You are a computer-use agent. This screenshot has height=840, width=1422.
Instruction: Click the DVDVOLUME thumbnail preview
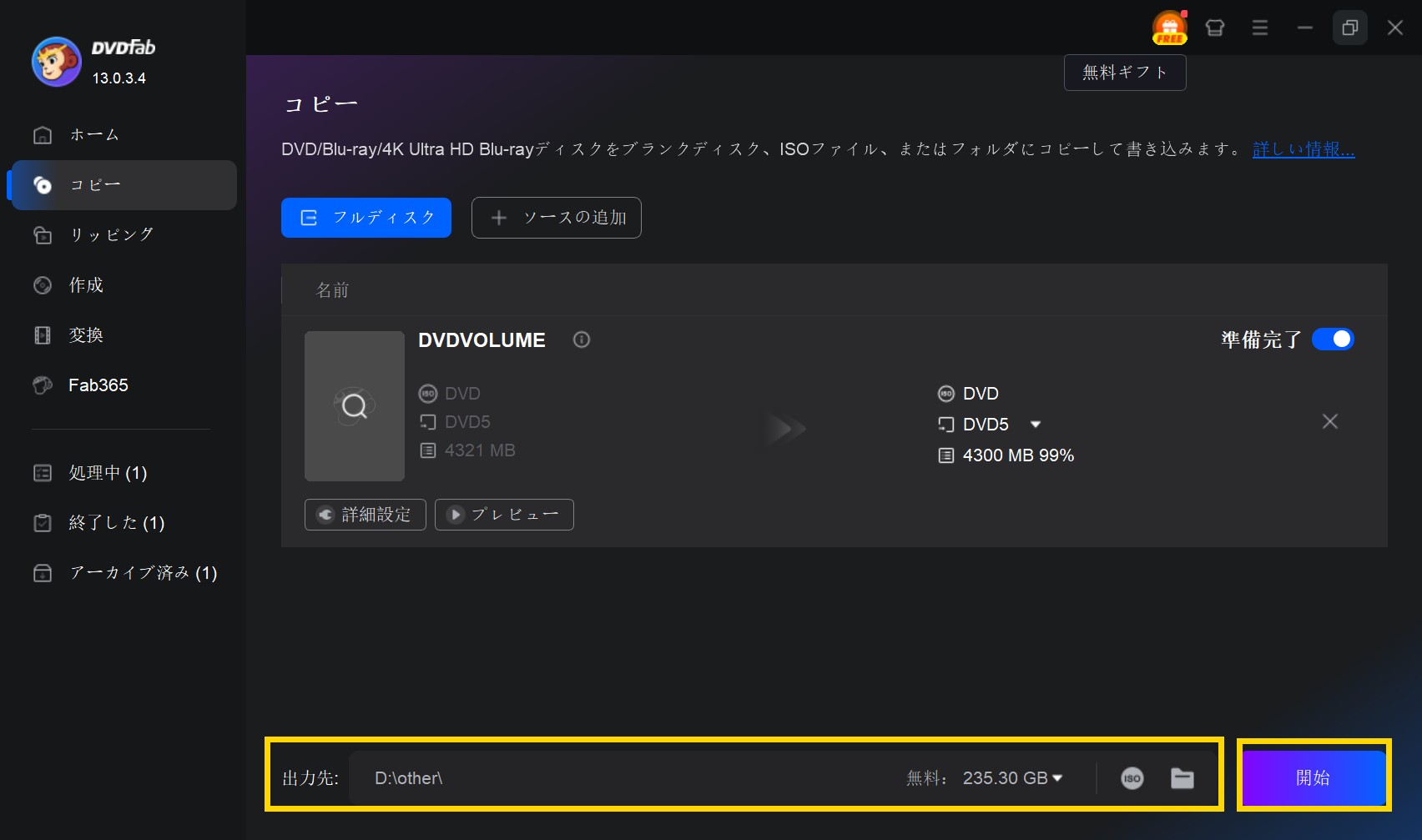point(355,406)
